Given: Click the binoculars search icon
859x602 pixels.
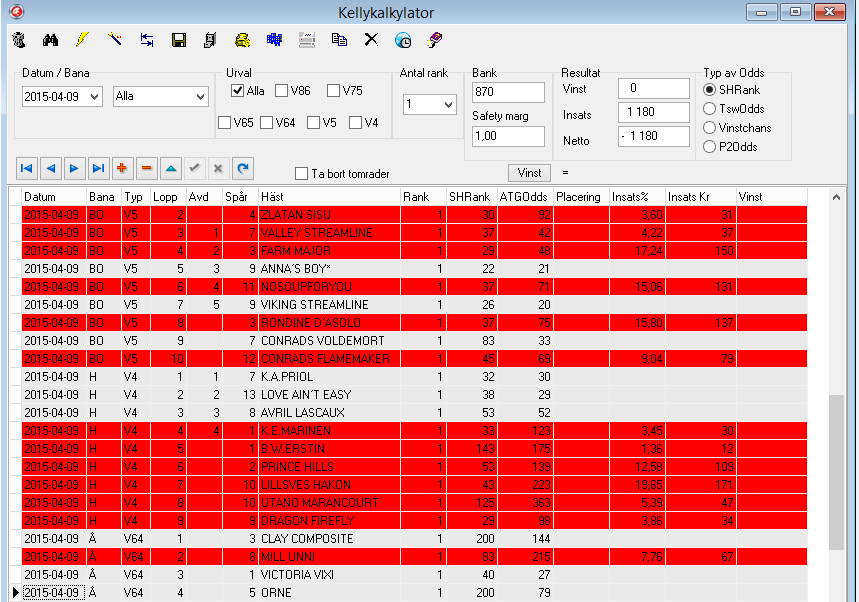Looking at the screenshot, I should click(x=50, y=40).
